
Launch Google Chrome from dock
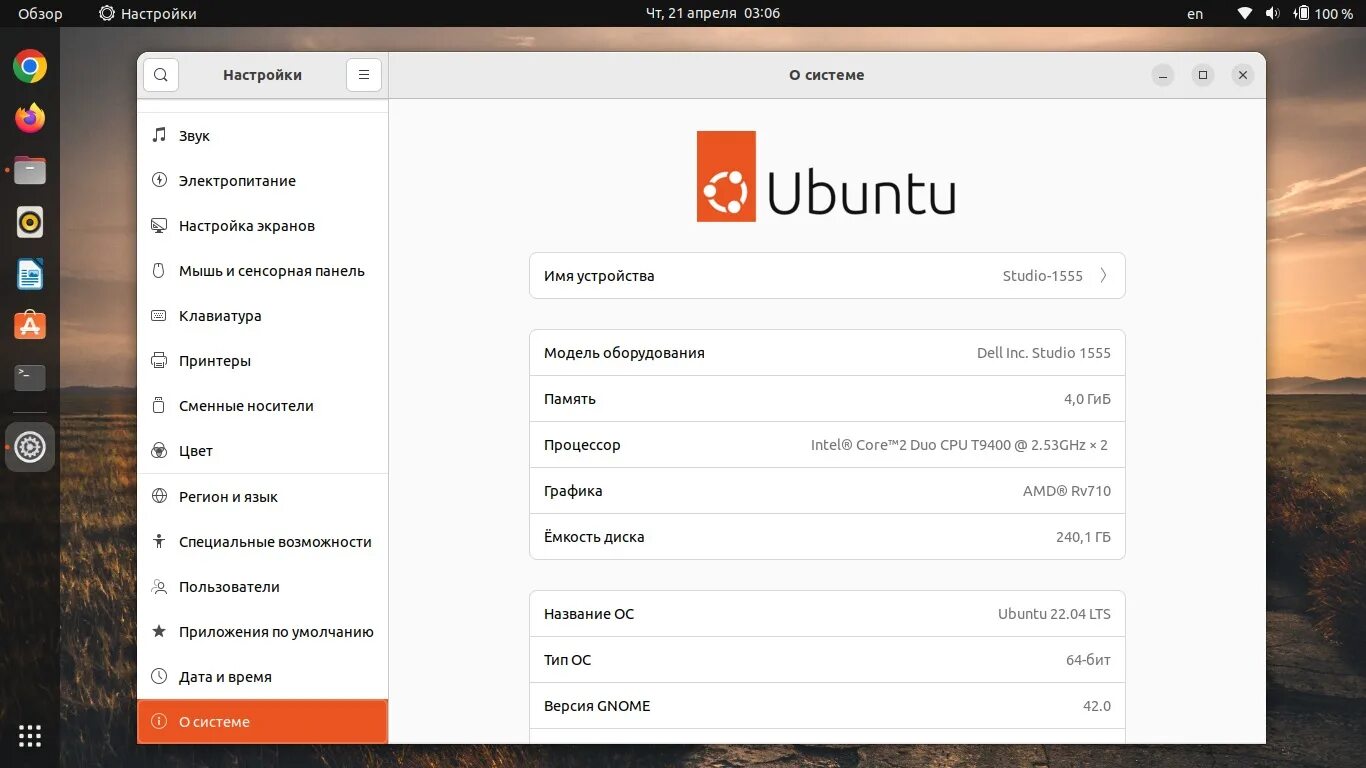point(30,67)
